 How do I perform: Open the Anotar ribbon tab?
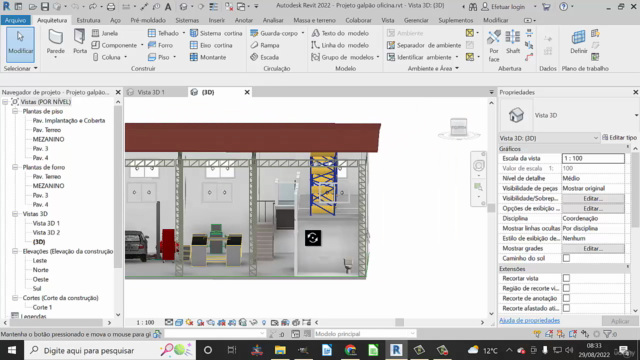[x=244, y=20]
